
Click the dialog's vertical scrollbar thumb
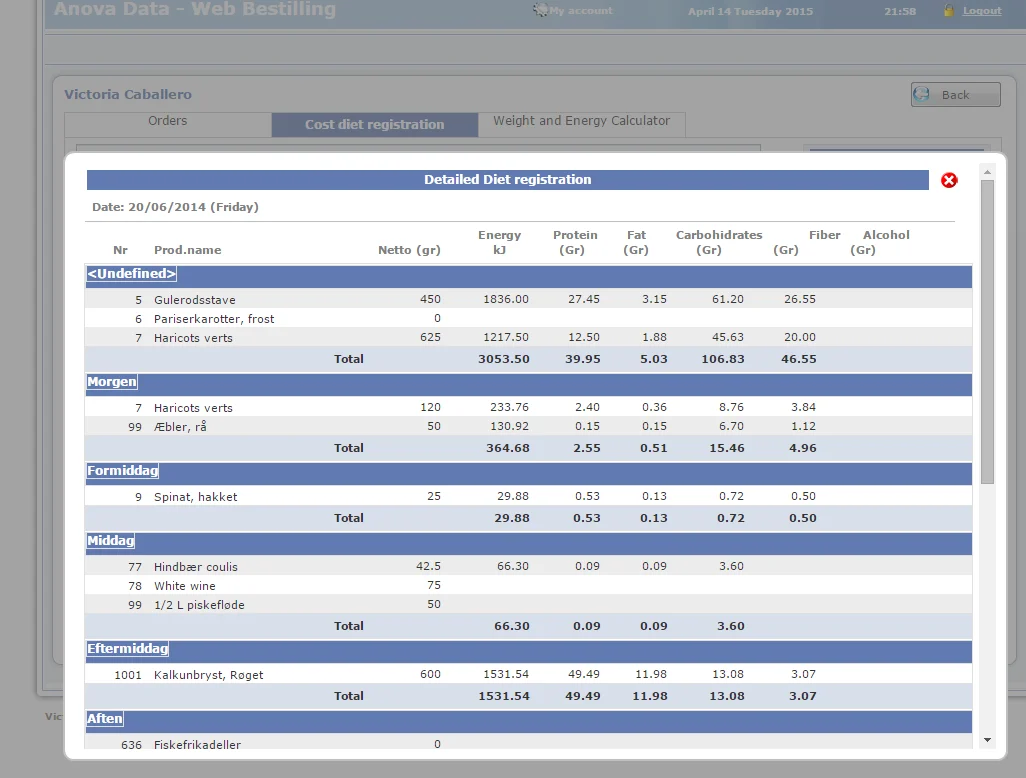tap(987, 330)
